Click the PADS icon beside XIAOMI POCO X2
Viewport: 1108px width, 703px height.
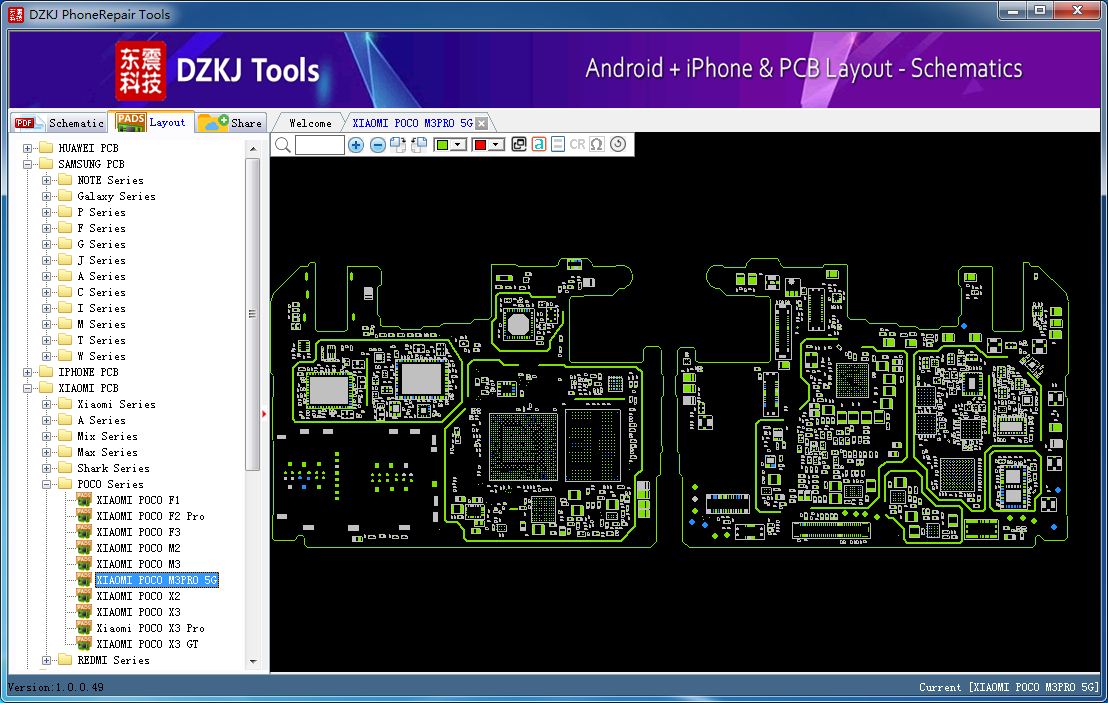click(x=84, y=596)
